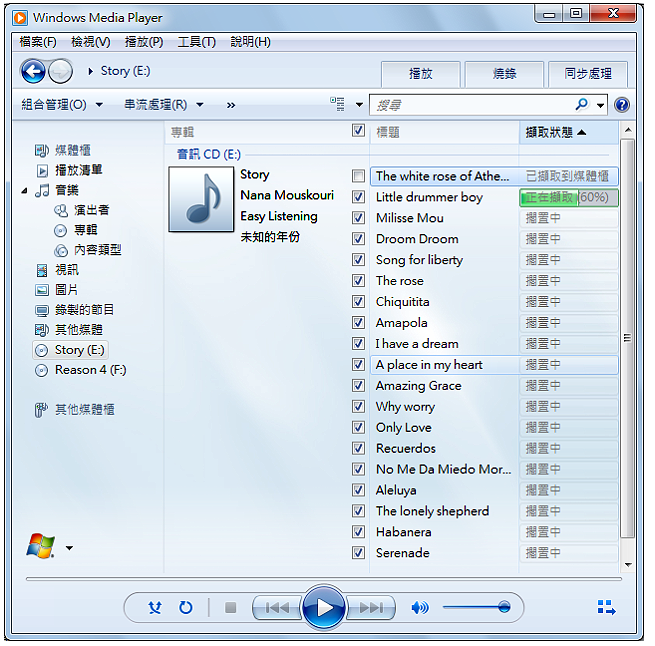Switch to 燒錄 burn tab
The width and height of the screenshot is (655, 646).
click(504, 74)
